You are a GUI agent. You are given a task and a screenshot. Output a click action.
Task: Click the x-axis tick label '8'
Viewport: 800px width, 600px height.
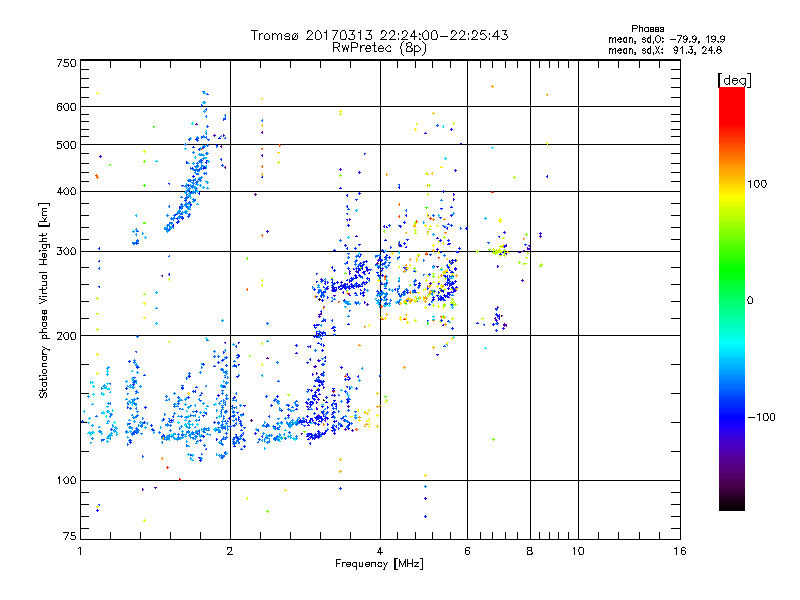tap(530, 551)
